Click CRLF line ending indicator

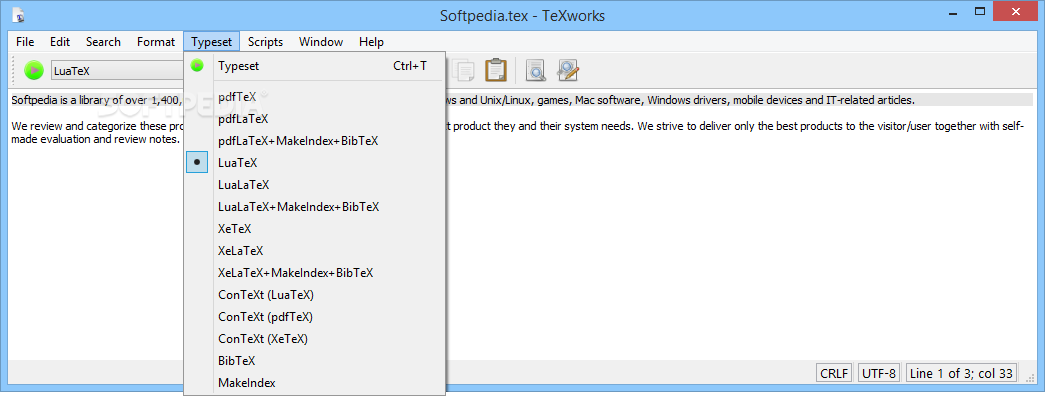point(834,373)
